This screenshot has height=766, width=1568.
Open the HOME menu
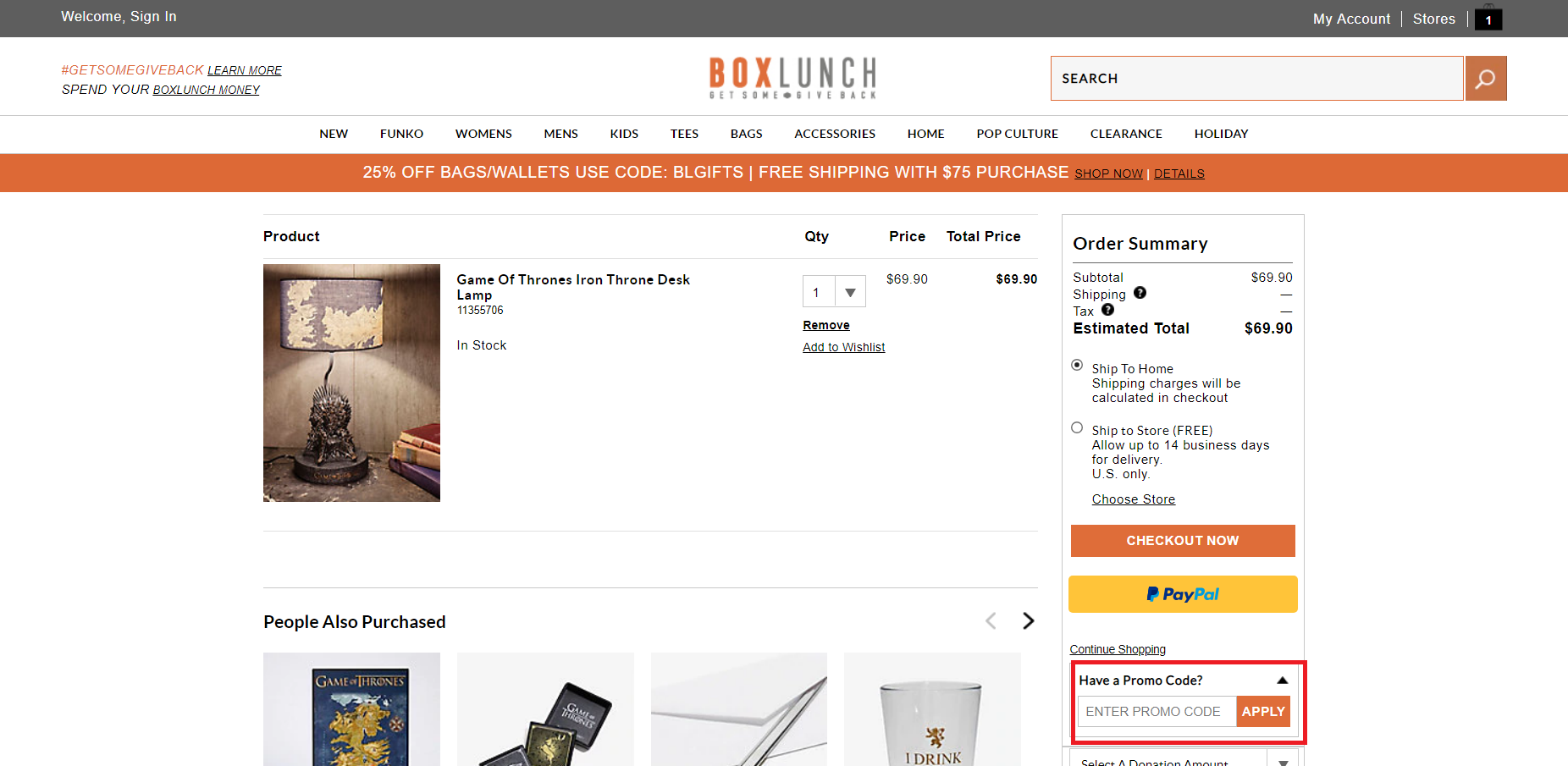925,134
